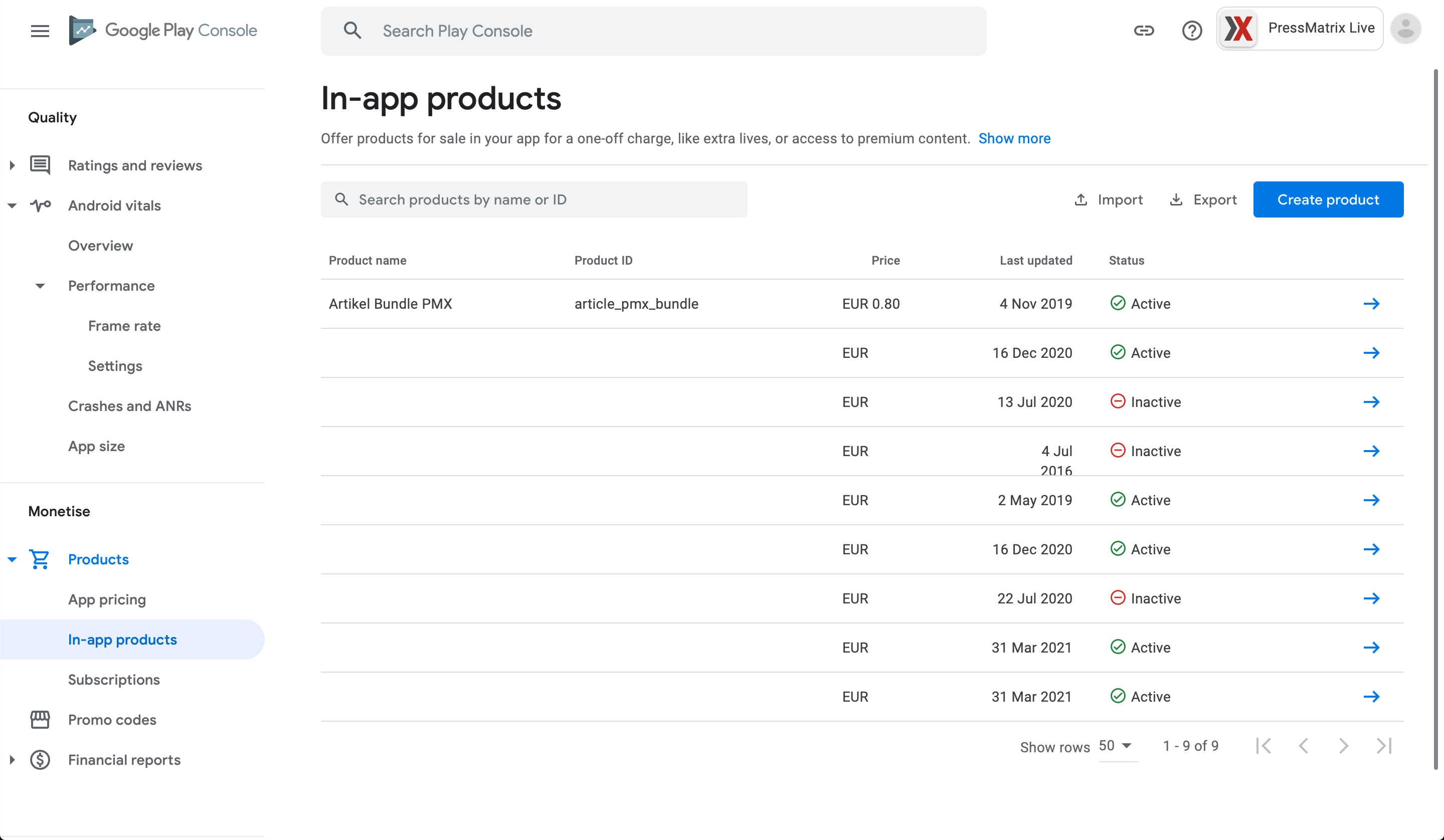Click the magnifier in product search field

tap(341, 199)
